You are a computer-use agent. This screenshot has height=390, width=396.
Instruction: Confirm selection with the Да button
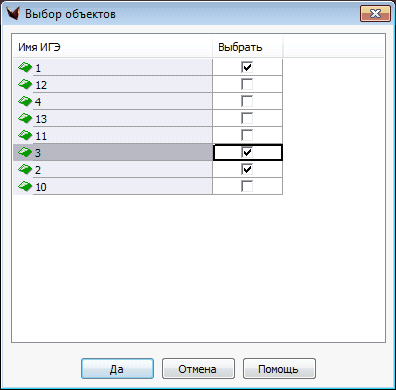pos(117,369)
